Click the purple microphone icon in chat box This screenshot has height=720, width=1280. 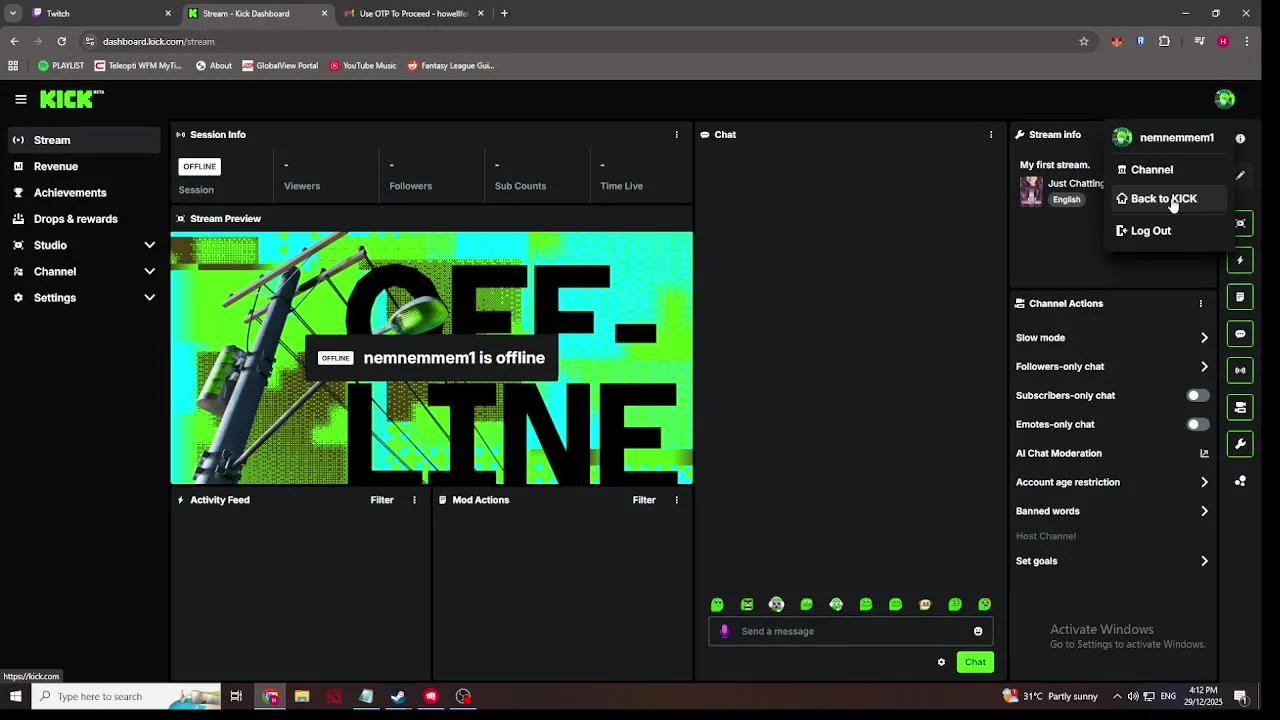point(725,631)
